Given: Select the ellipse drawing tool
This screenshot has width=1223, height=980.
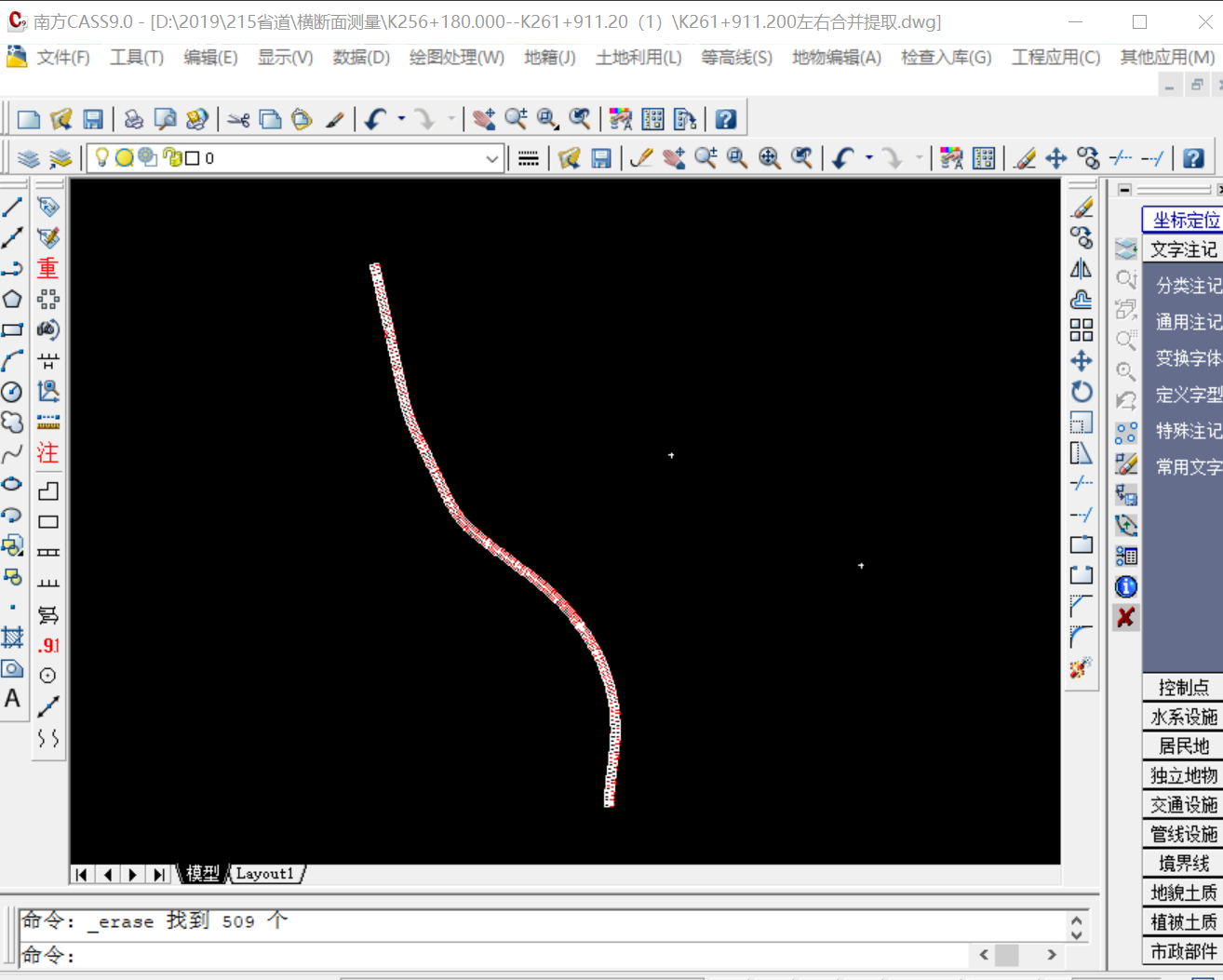Looking at the screenshot, I should tap(12, 484).
